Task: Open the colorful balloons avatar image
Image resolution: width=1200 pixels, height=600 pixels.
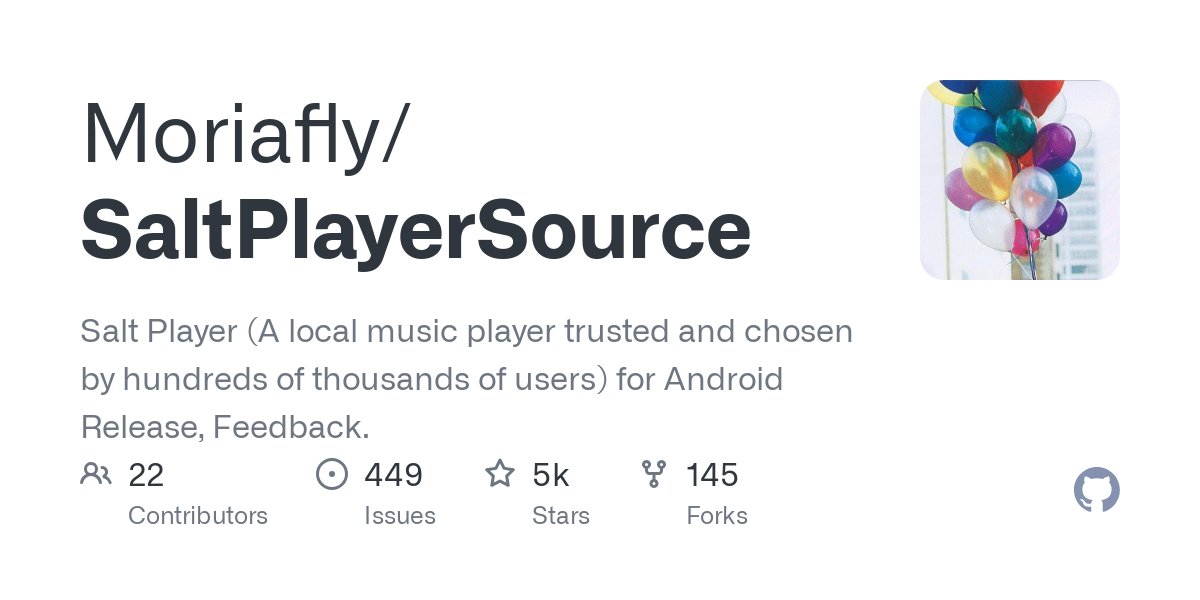Action: [1019, 180]
